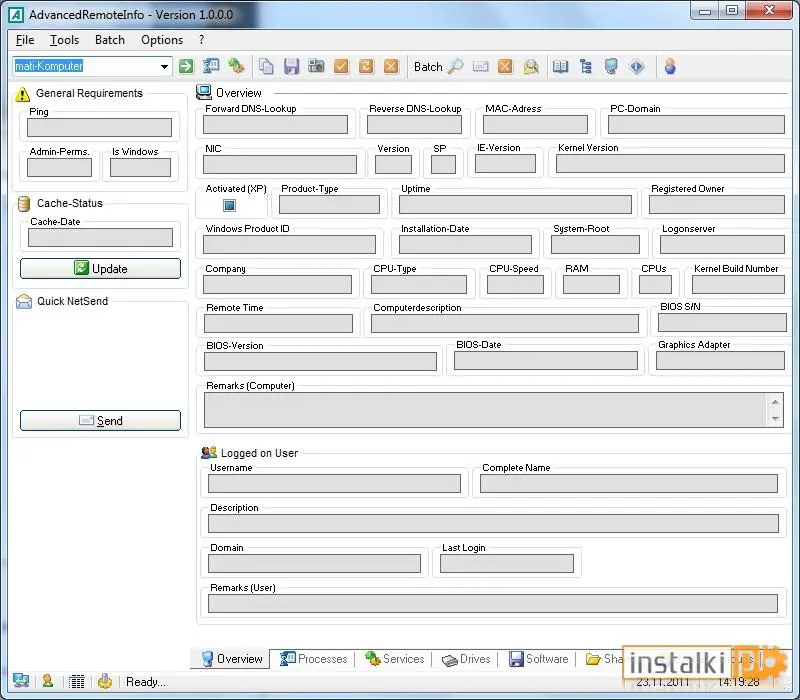Click the Remarks (Computer) scrollbar down arrow
Image resolution: width=800 pixels, height=700 pixels.
point(775,419)
